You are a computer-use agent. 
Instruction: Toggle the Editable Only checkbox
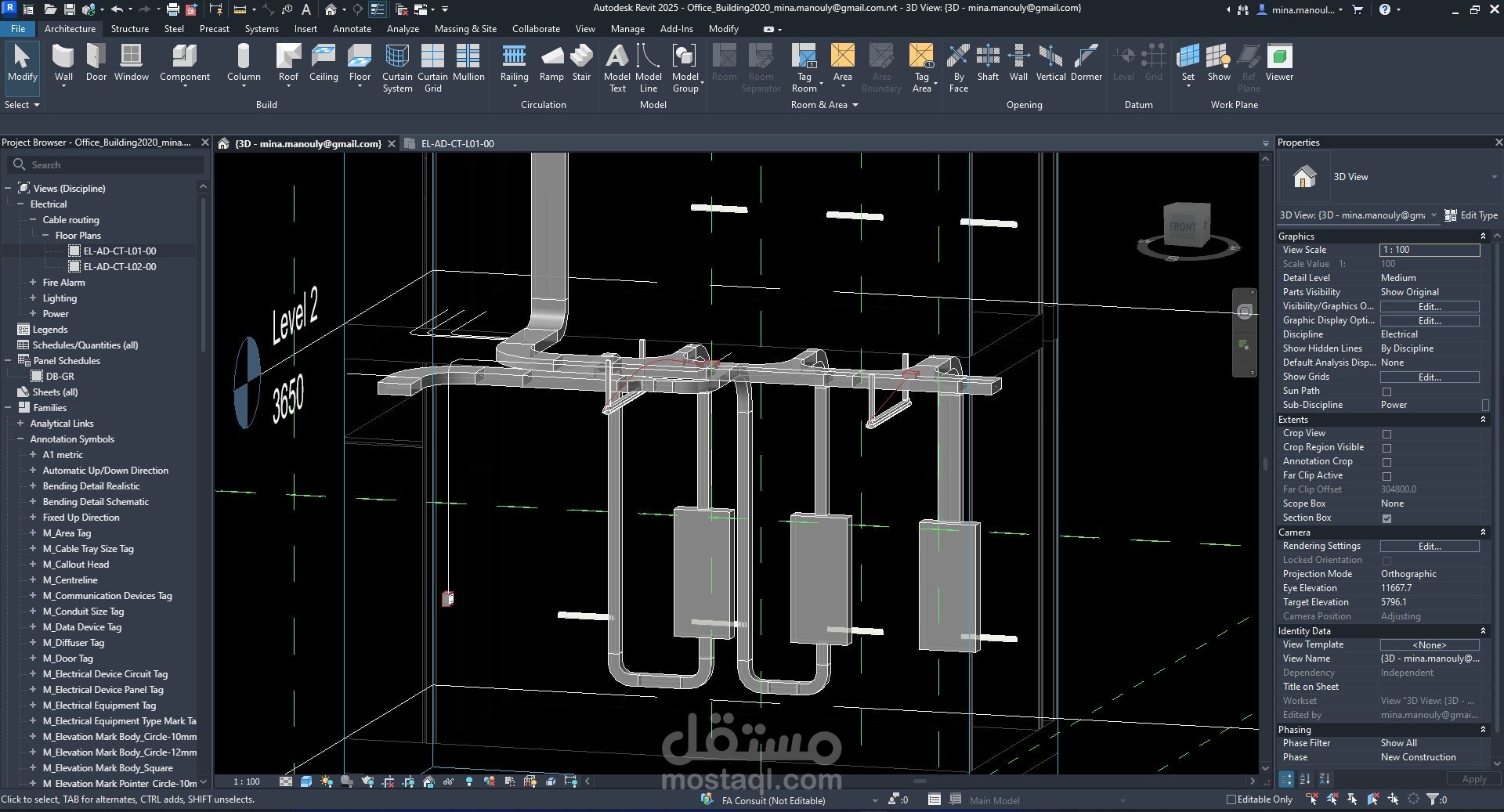click(x=1231, y=799)
